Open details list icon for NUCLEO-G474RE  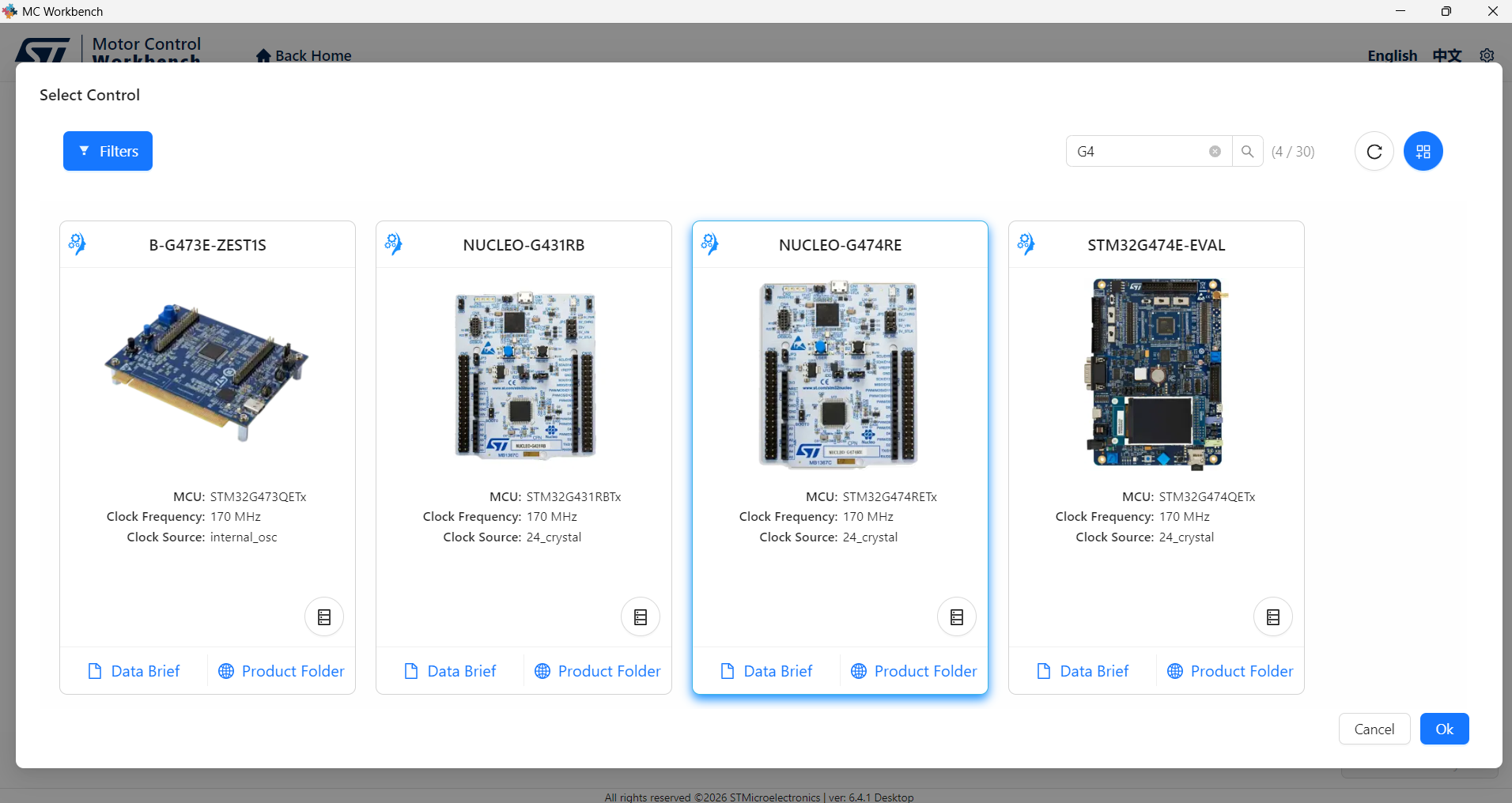[x=957, y=617]
